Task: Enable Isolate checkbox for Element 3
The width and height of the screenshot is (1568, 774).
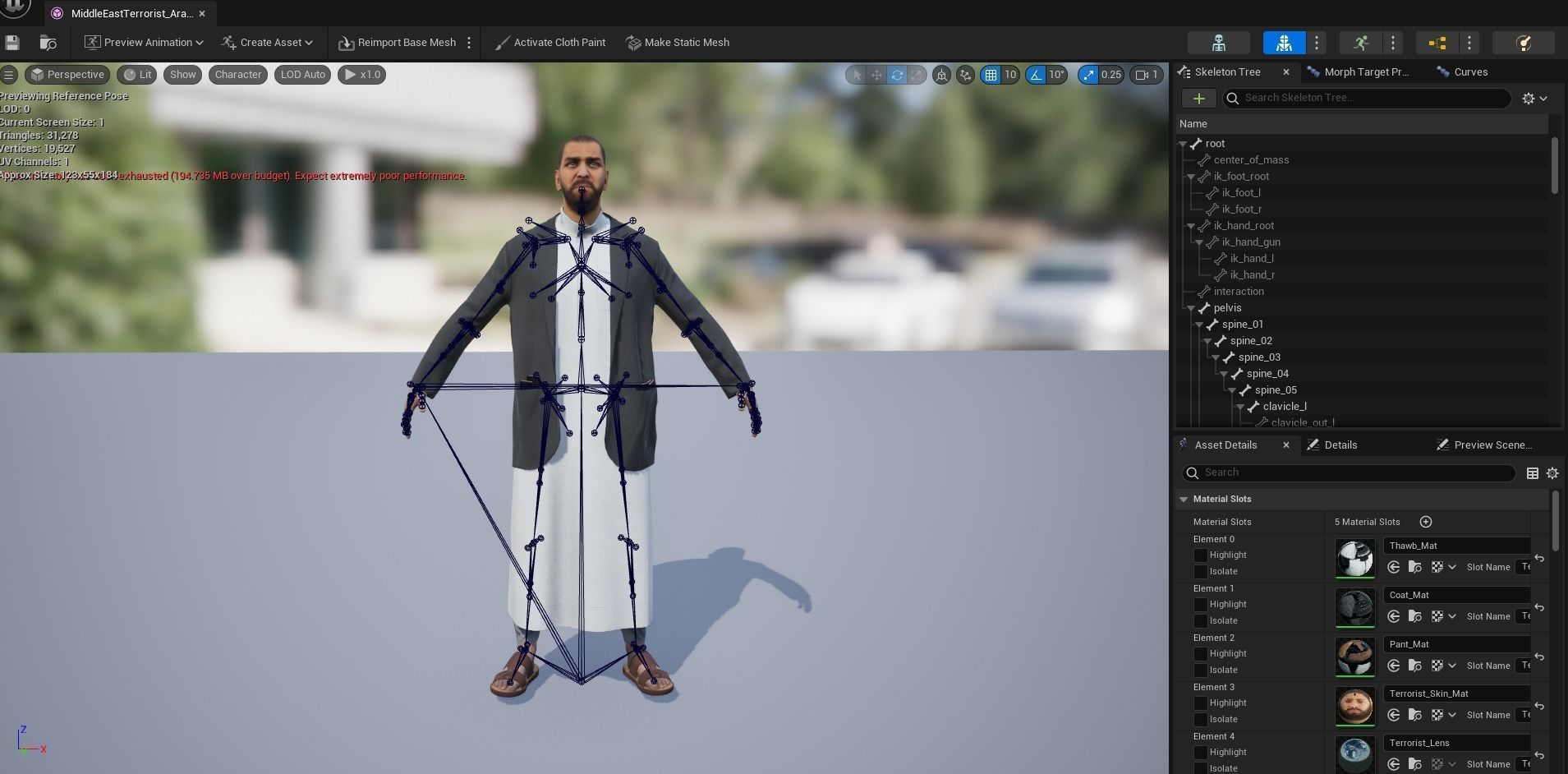Action: click(1200, 719)
